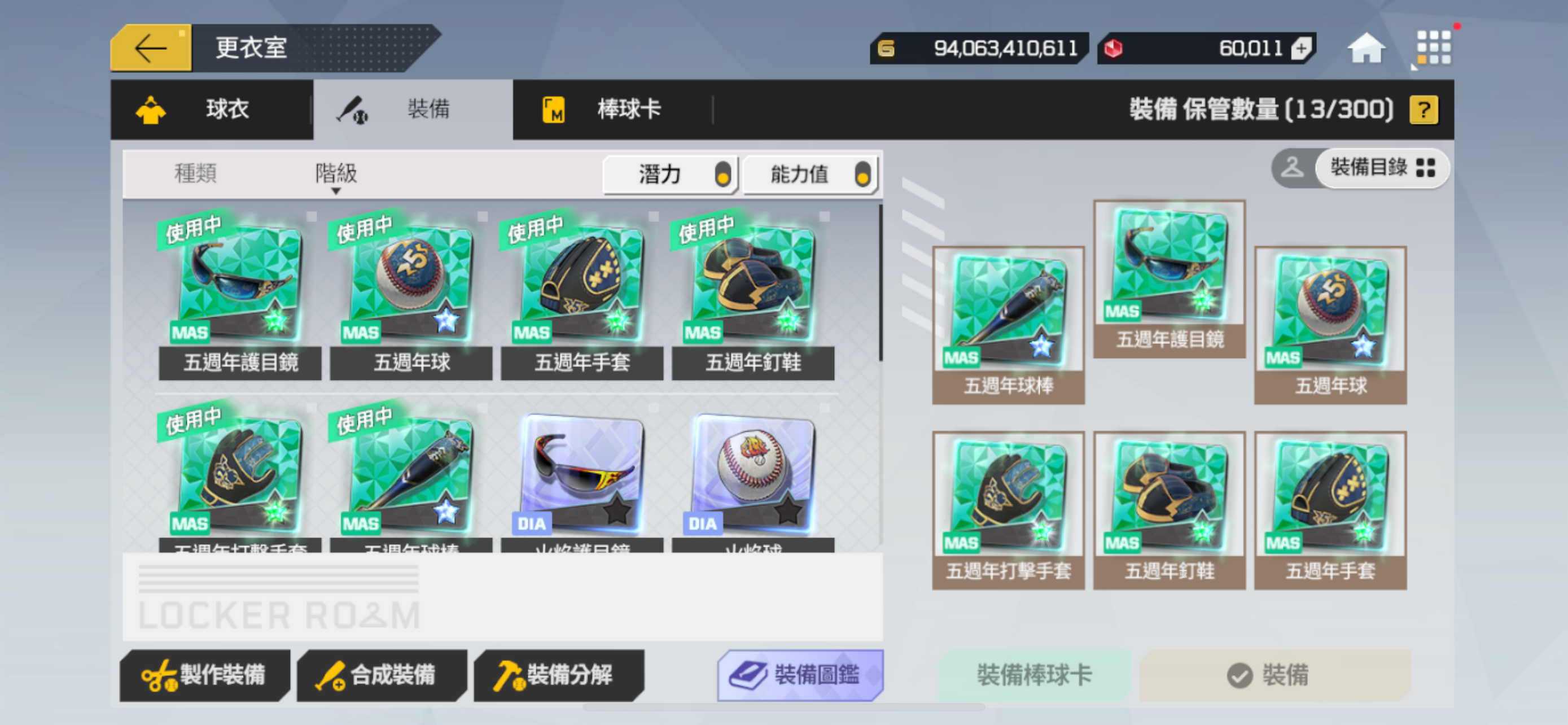
Task: Open 製作裝備 crafting button
Action: (204, 675)
